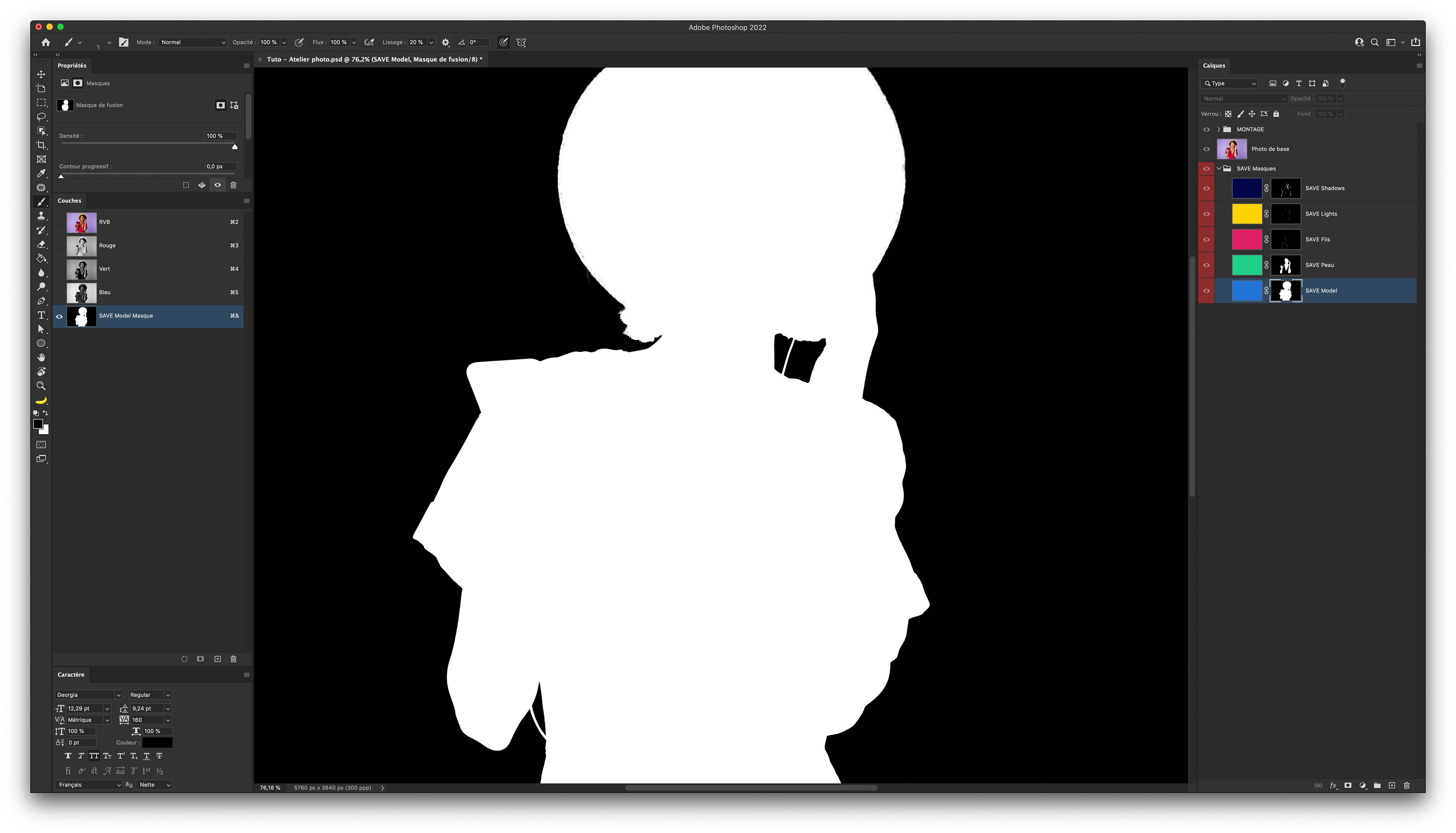Open the share icon top right
The width and height of the screenshot is (1456, 833).
click(x=1415, y=42)
